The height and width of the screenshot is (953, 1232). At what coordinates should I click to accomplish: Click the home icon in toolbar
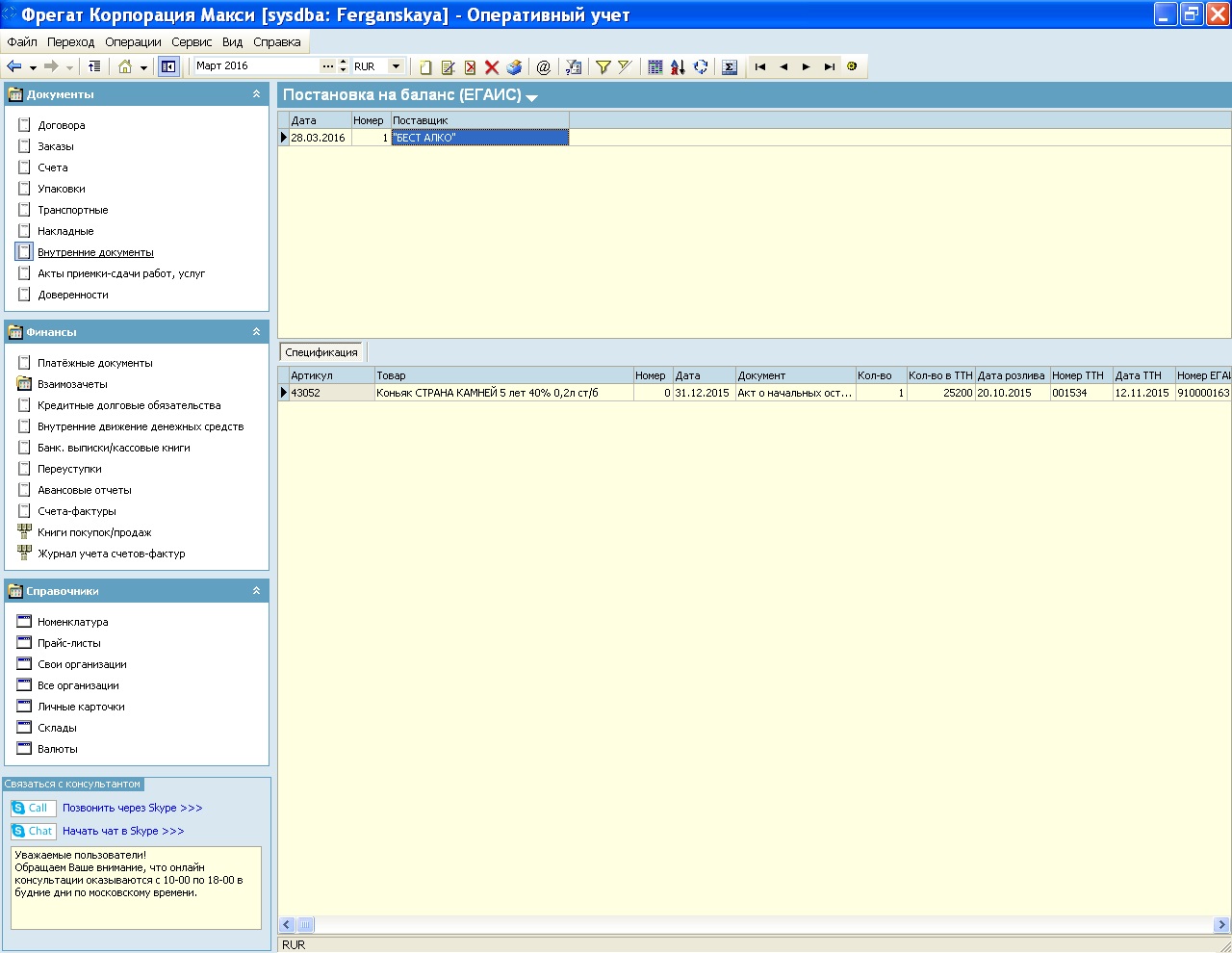coord(125,66)
